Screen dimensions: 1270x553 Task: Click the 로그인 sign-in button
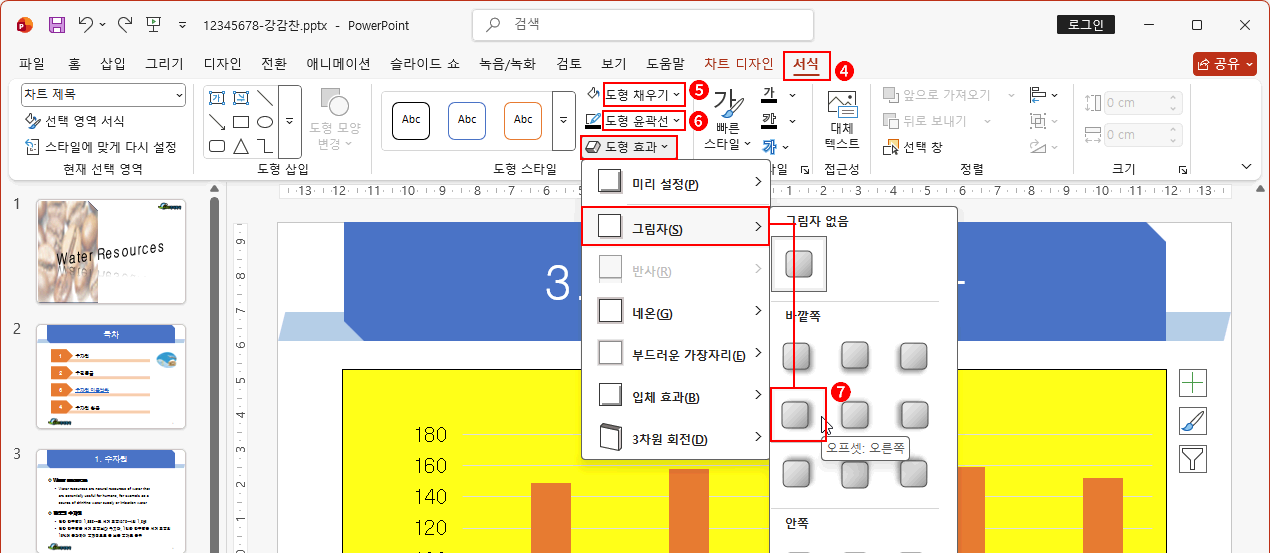coord(1085,25)
